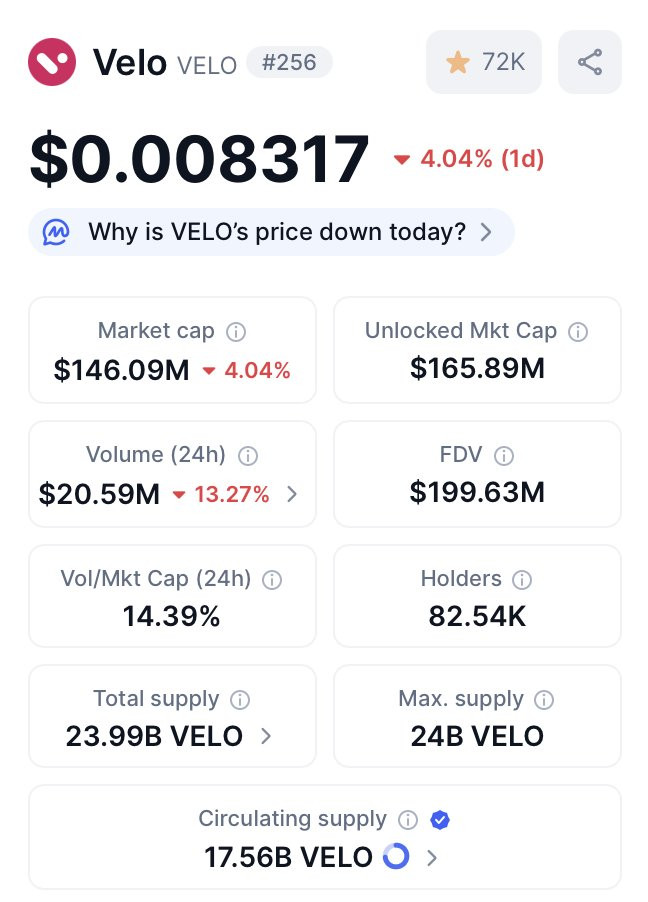Click Volume (24h) info icon
Screen dimensions: 648x902
(x=248, y=456)
